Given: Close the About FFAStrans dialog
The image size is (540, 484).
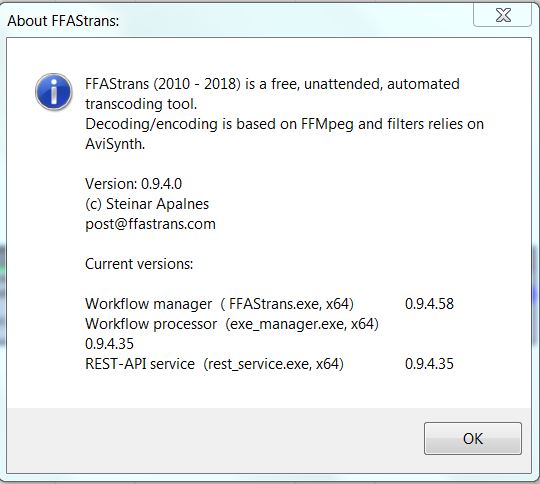Looking at the screenshot, I should click(x=502, y=15).
